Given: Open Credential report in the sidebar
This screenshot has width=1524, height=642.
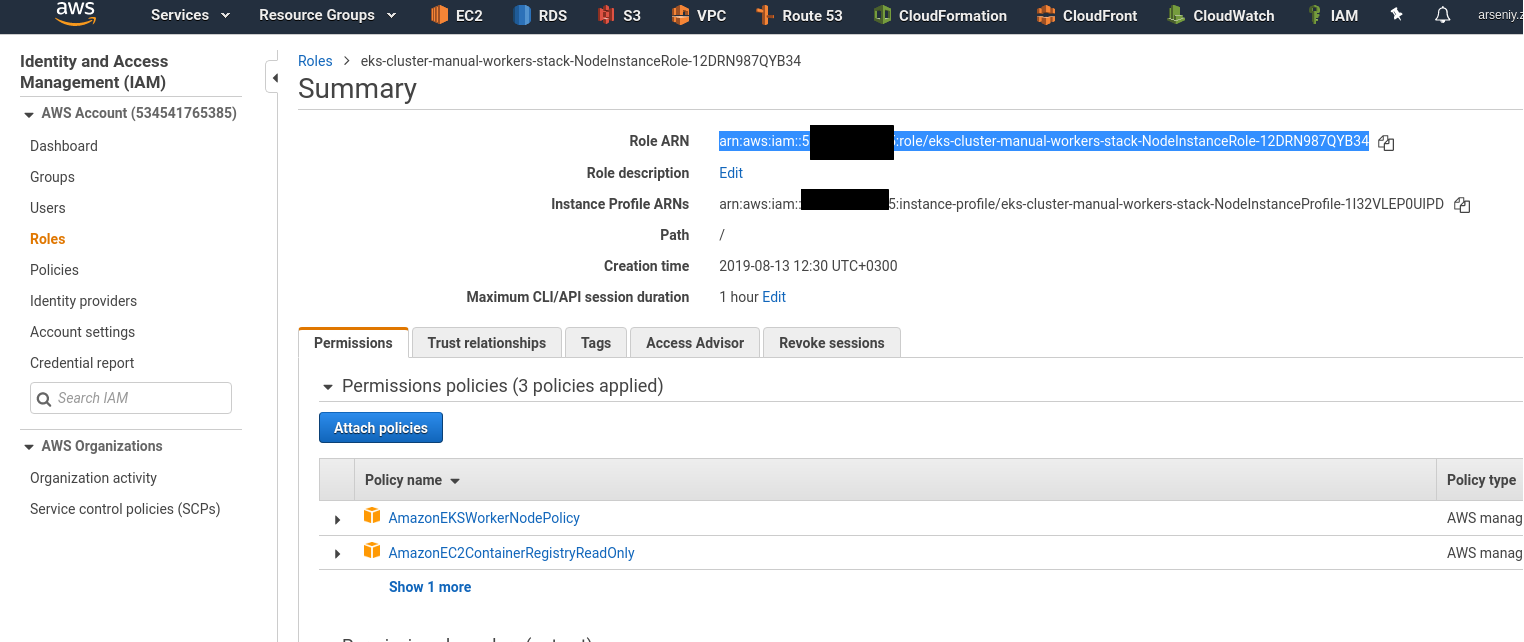Looking at the screenshot, I should click(82, 363).
